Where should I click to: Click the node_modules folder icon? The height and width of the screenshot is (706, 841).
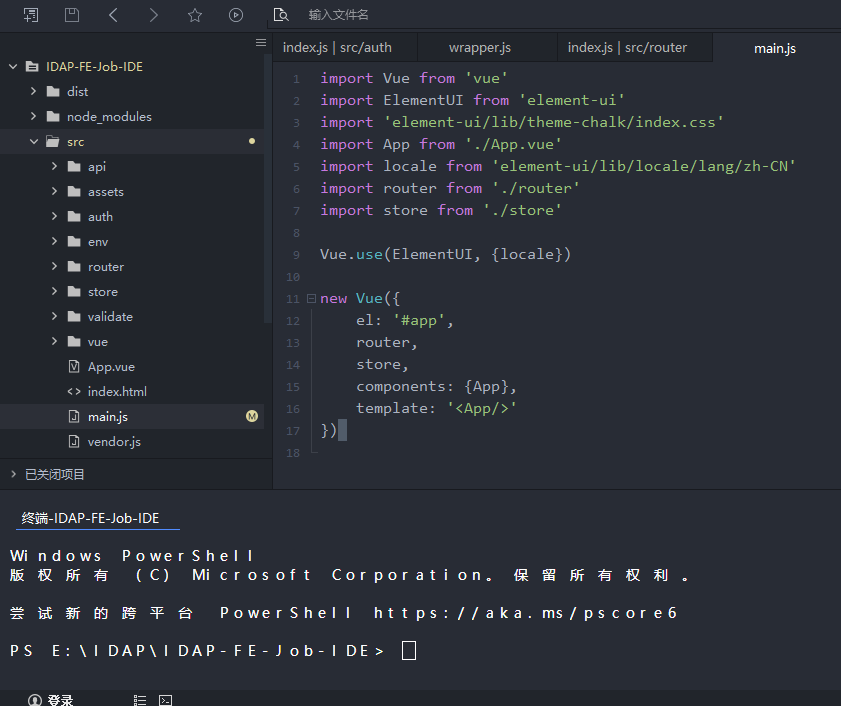point(53,116)
